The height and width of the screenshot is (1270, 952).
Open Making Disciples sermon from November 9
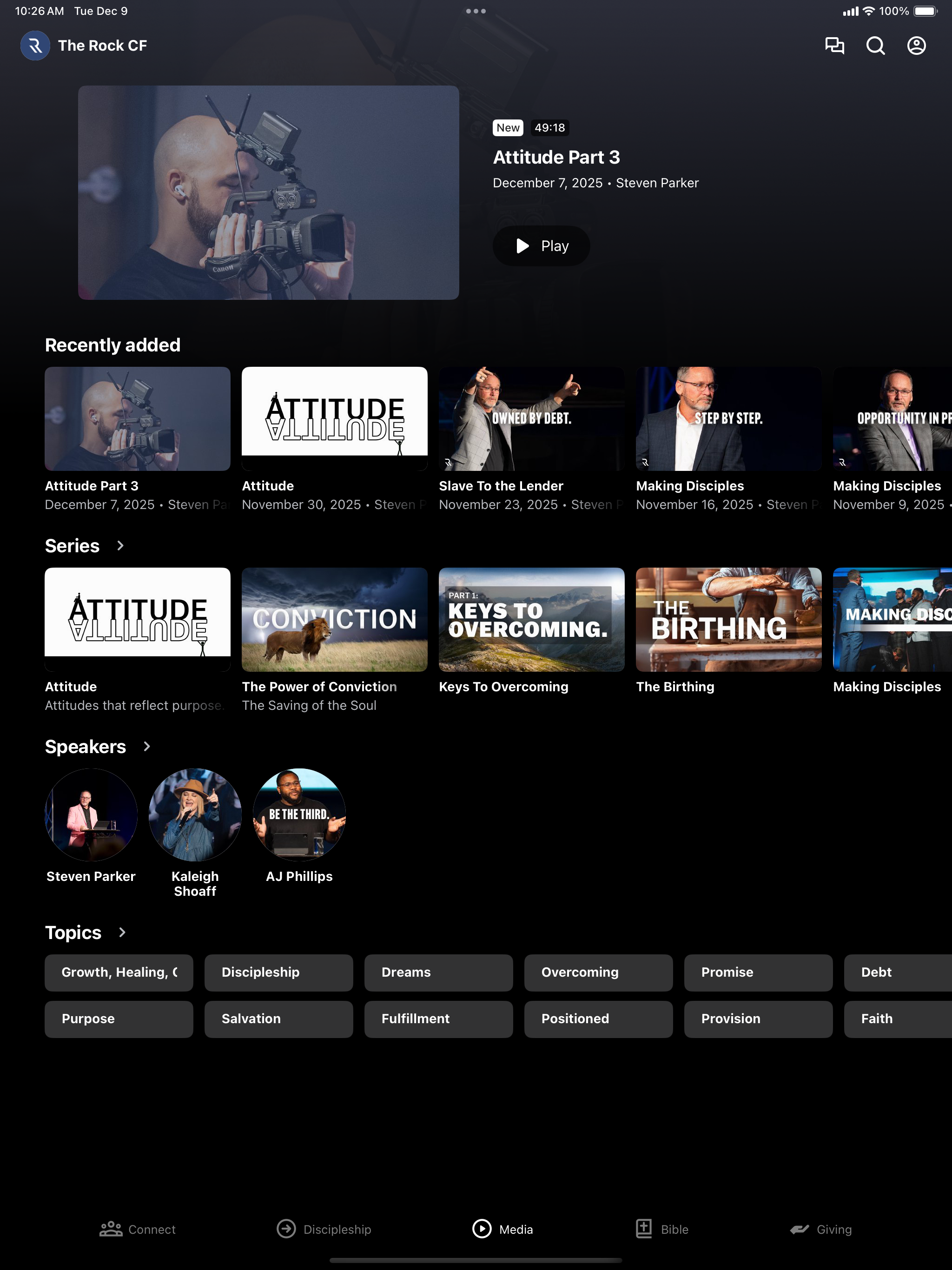click(x=892, y=439)
